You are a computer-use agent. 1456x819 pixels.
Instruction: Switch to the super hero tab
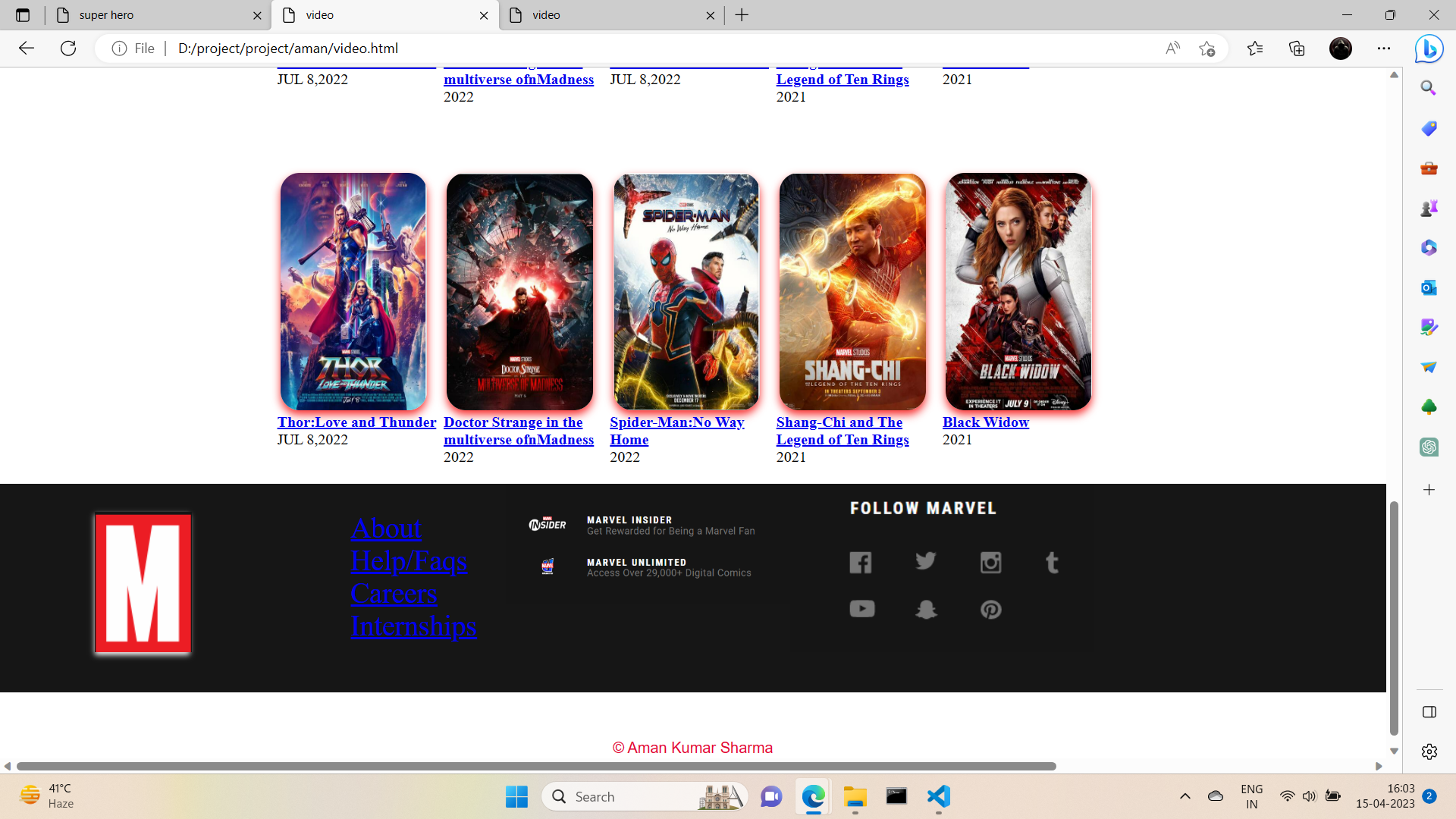point(152,15)
